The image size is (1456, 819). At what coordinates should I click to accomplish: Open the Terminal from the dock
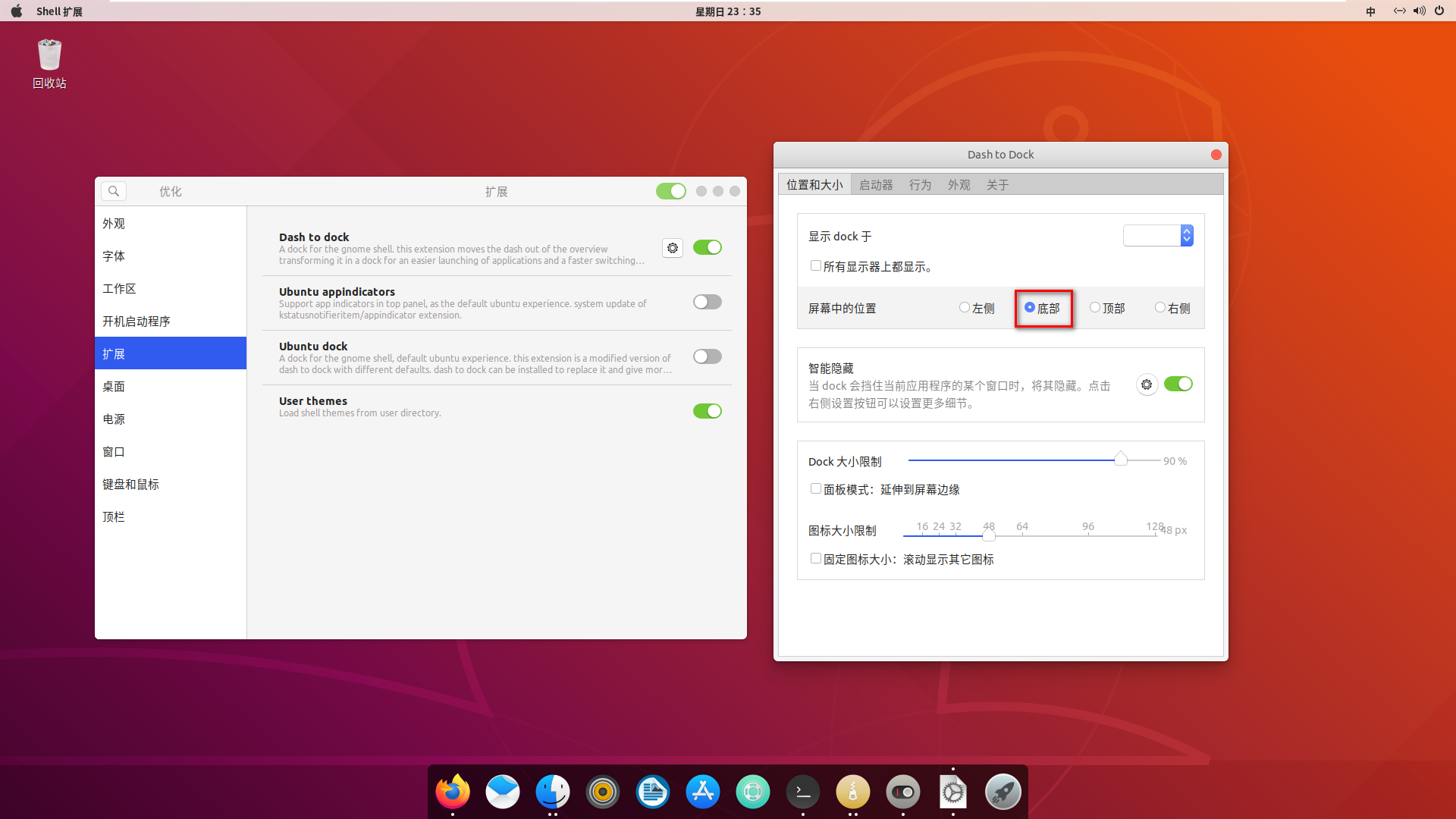[x=803, y=791]
